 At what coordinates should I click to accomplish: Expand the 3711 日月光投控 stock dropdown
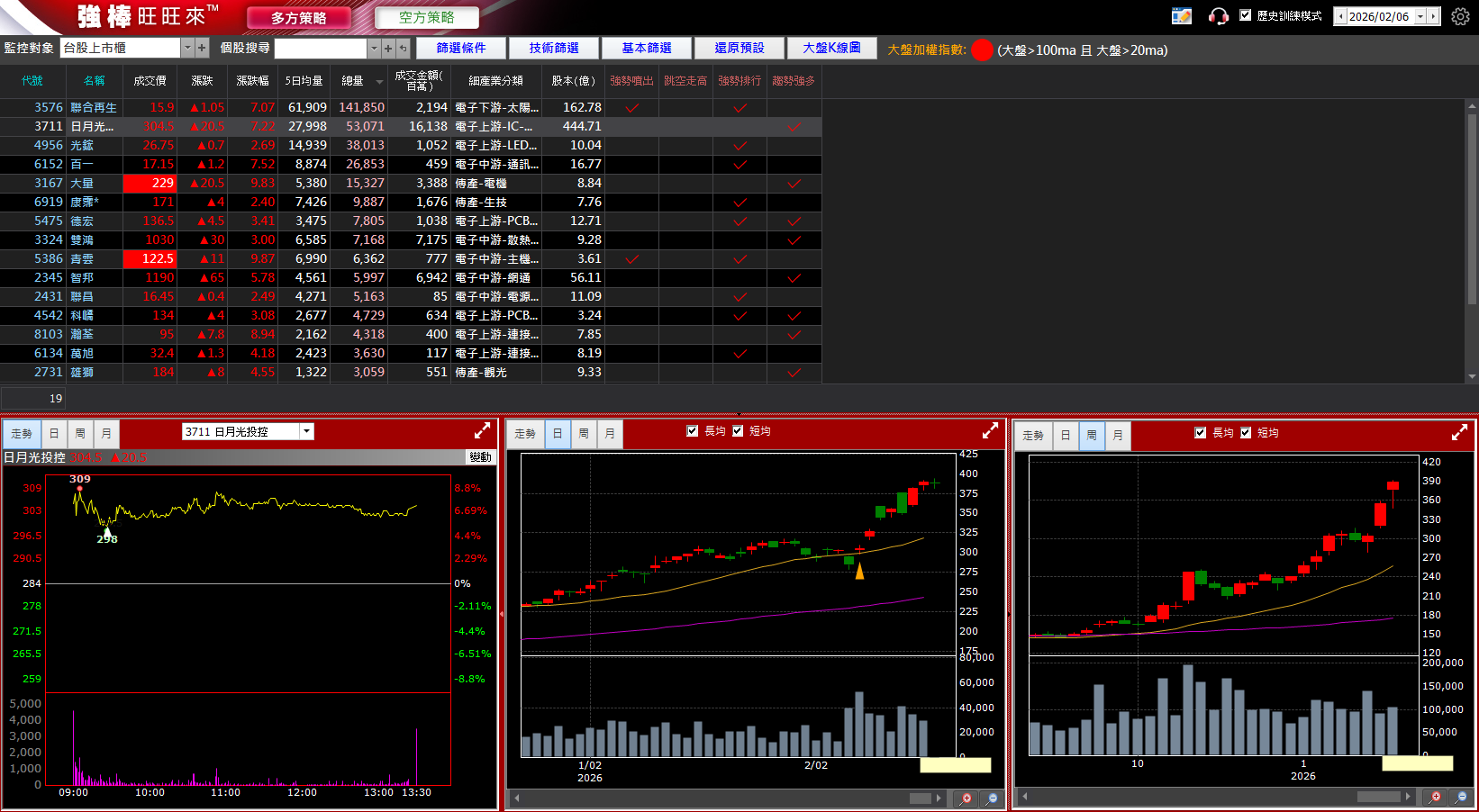click(x=307, y=431)
